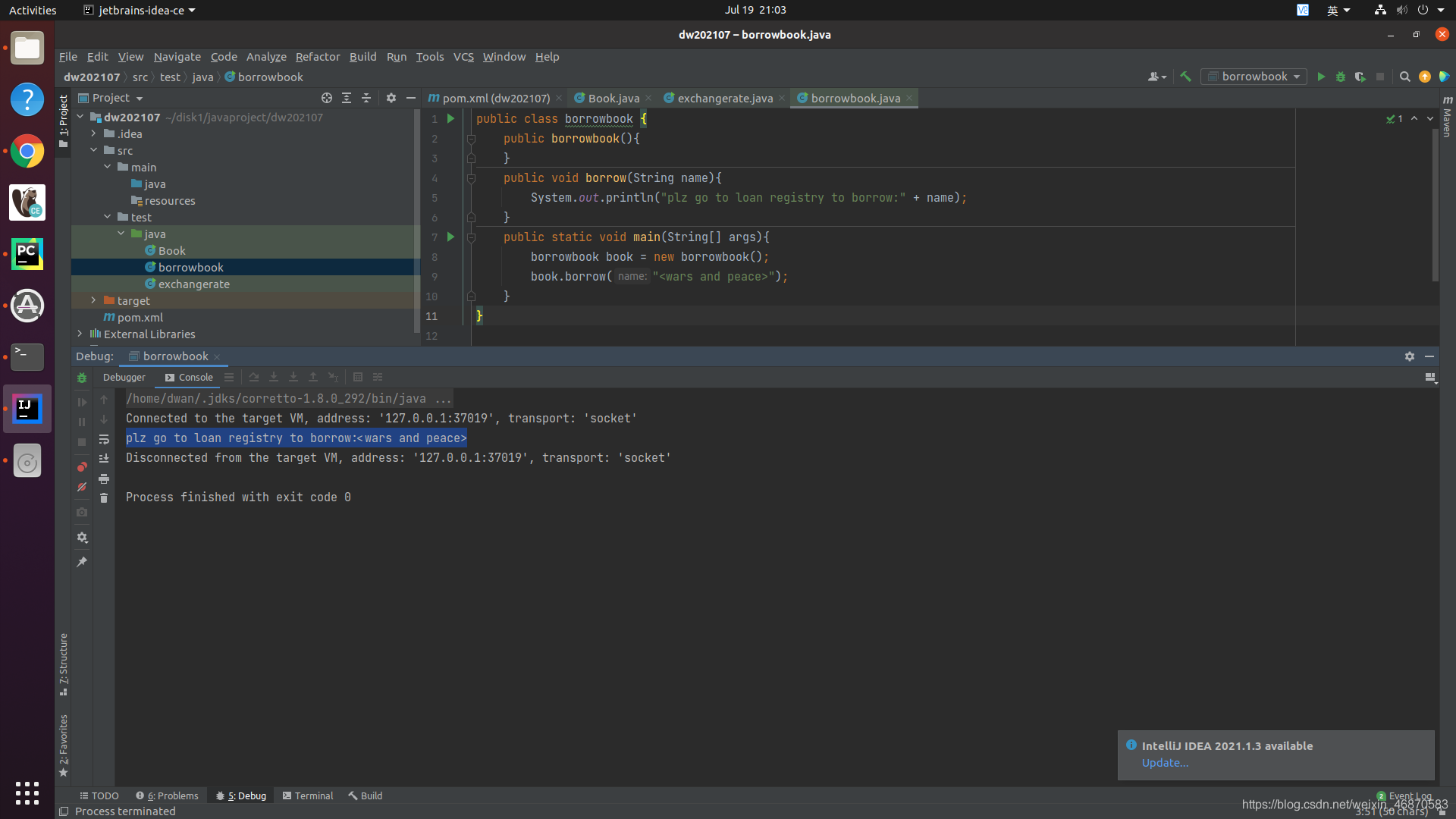
Task: Toggle the Project side tool window stripe
Action: coord(64,121)
